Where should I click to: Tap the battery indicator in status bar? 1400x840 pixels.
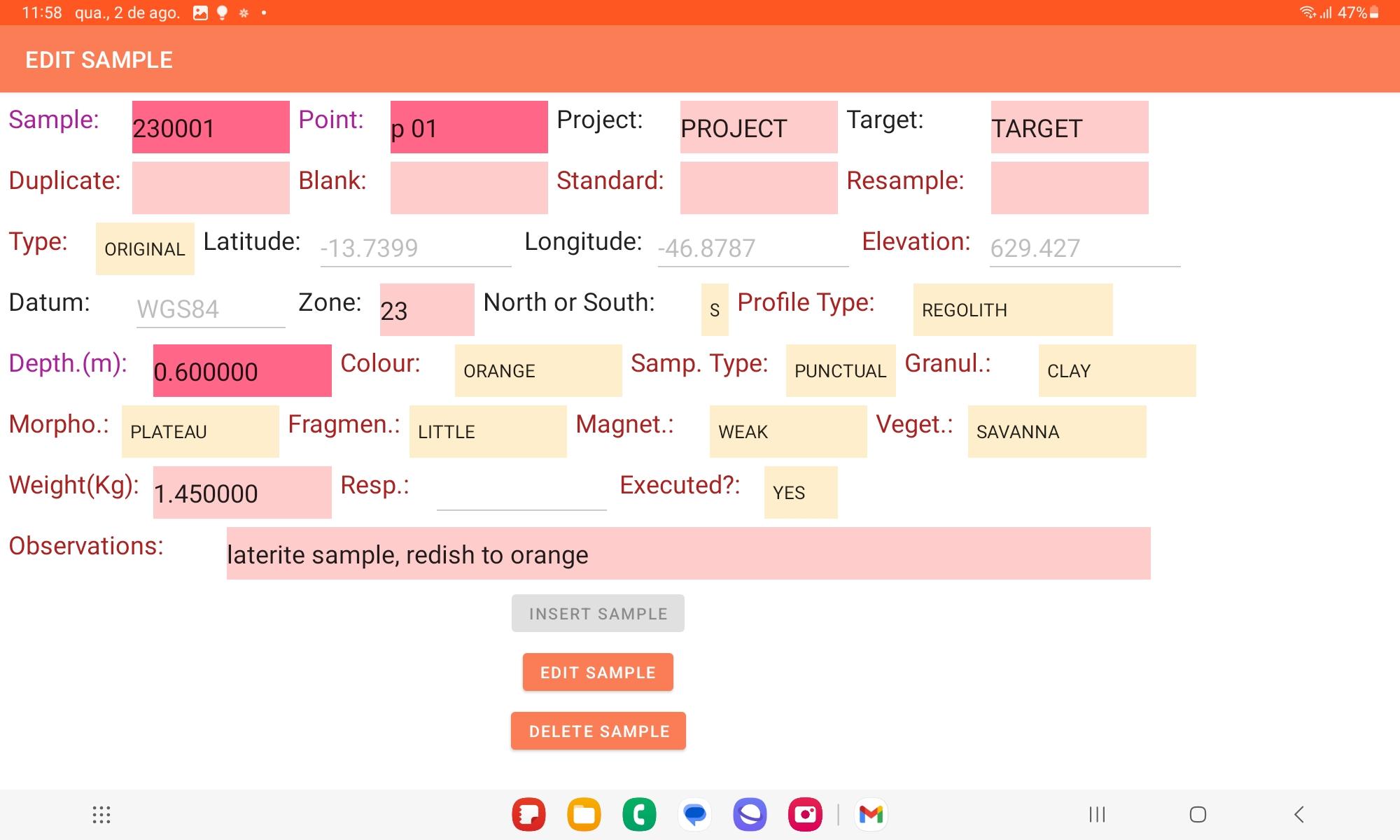coord(1374,13)
